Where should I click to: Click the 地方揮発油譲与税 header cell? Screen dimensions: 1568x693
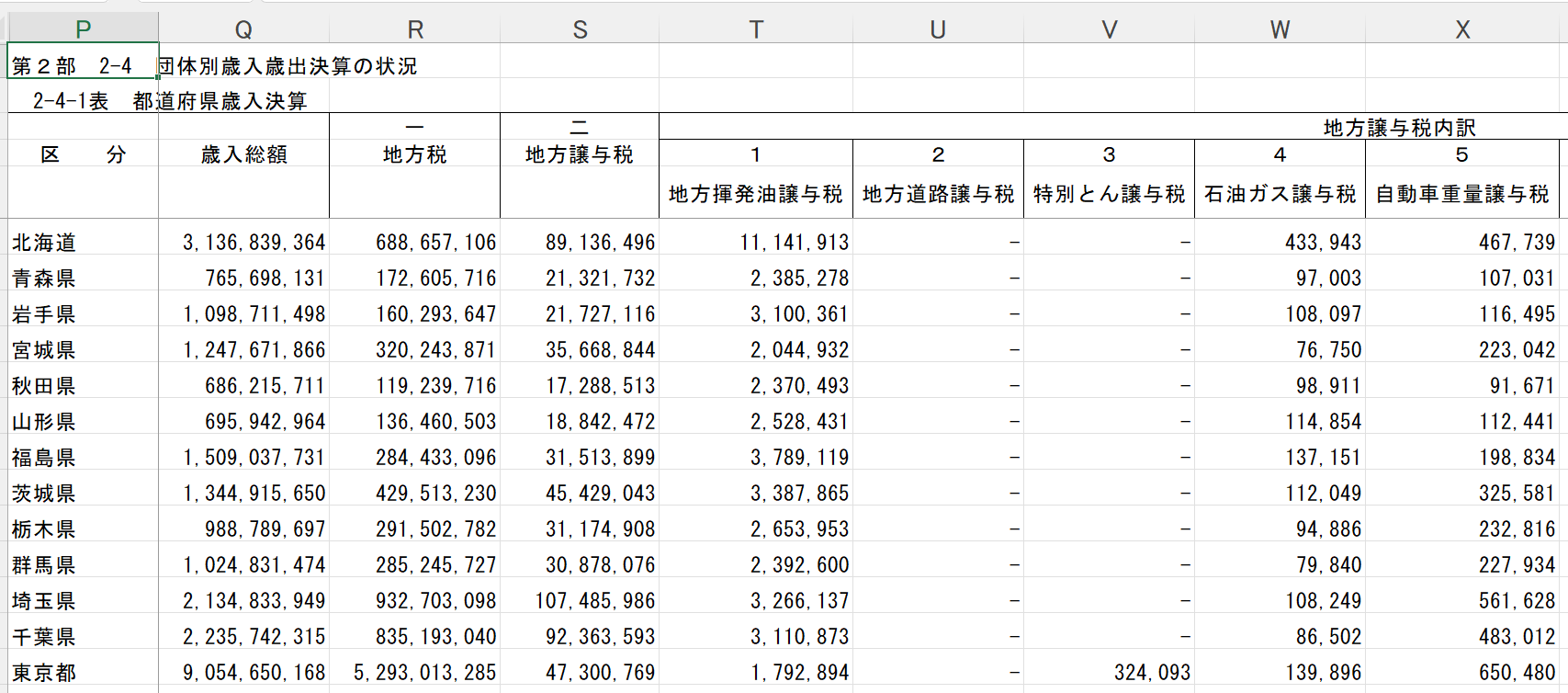756,194
